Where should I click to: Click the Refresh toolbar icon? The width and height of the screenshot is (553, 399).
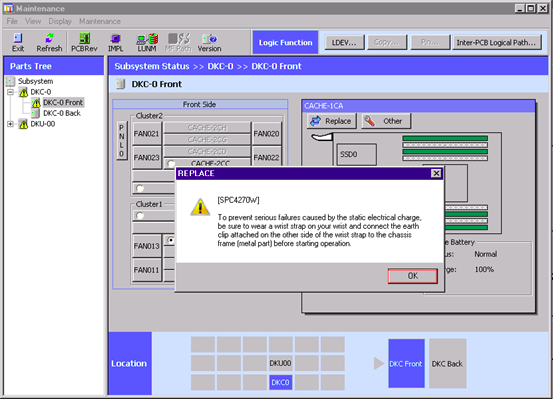(x=49, y=42)
